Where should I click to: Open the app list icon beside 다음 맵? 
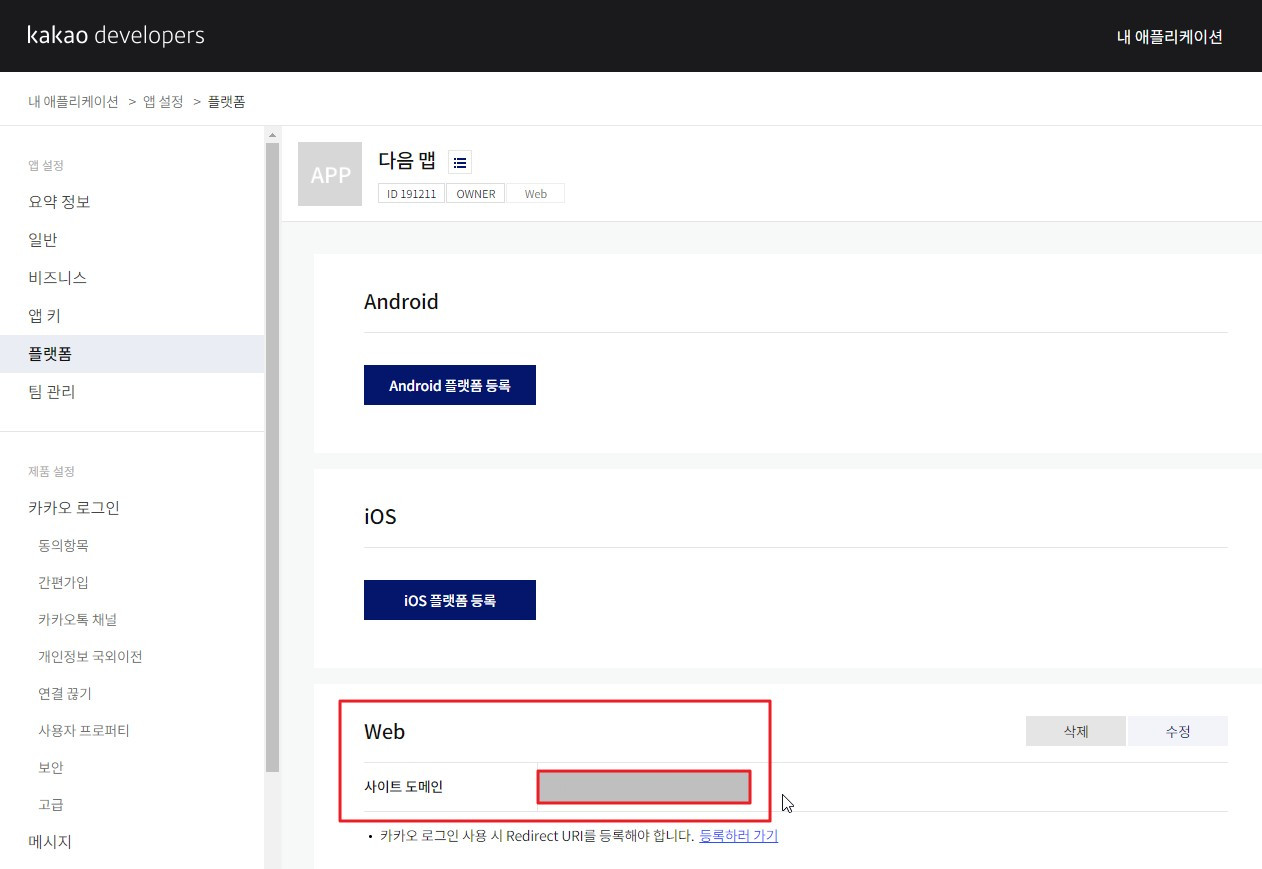pos(460,162)
